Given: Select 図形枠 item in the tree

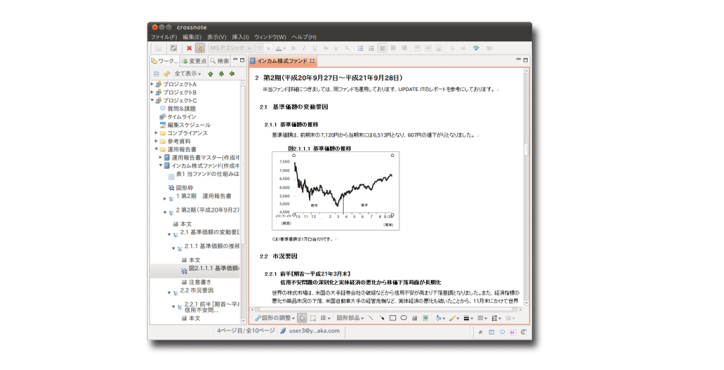Looking at the screenshot, I should [184, 188].
